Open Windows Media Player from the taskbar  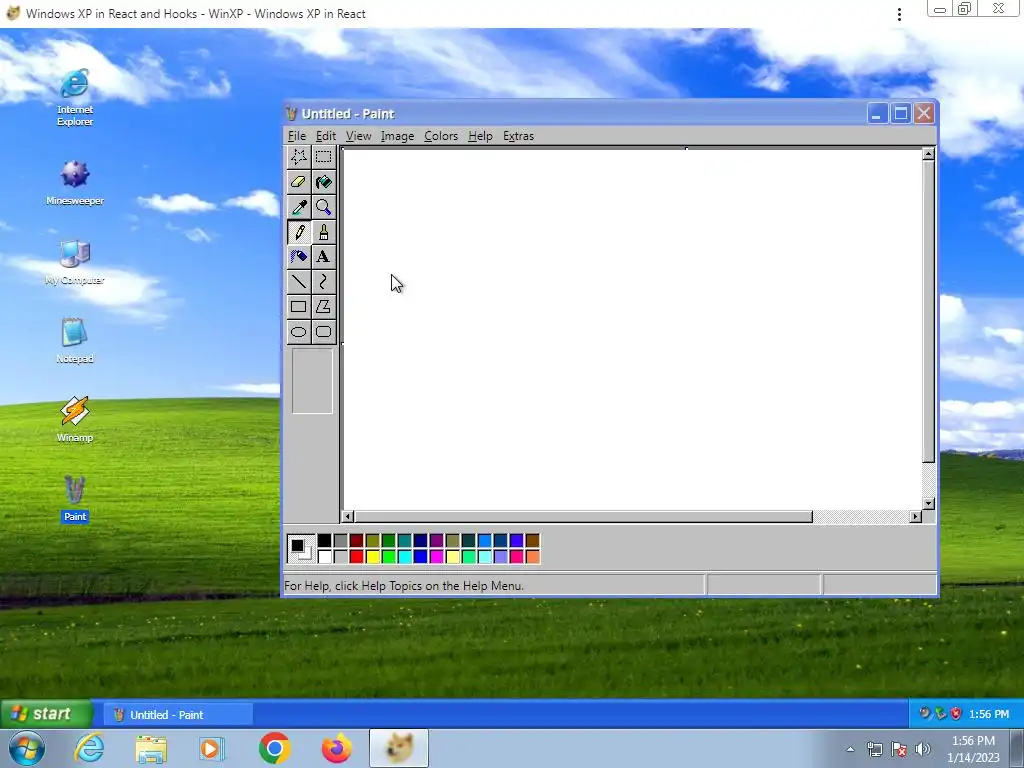coord(211,748)
